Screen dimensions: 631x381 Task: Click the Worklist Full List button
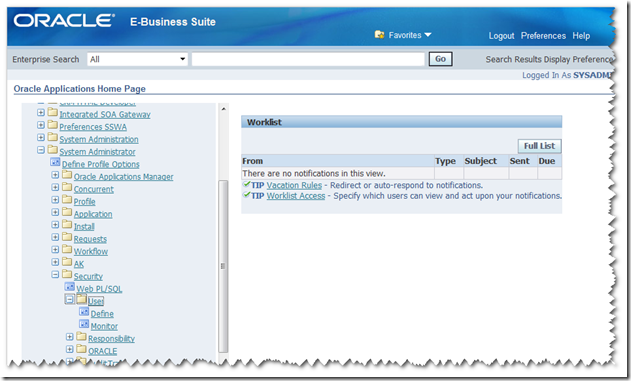(539, 146)
